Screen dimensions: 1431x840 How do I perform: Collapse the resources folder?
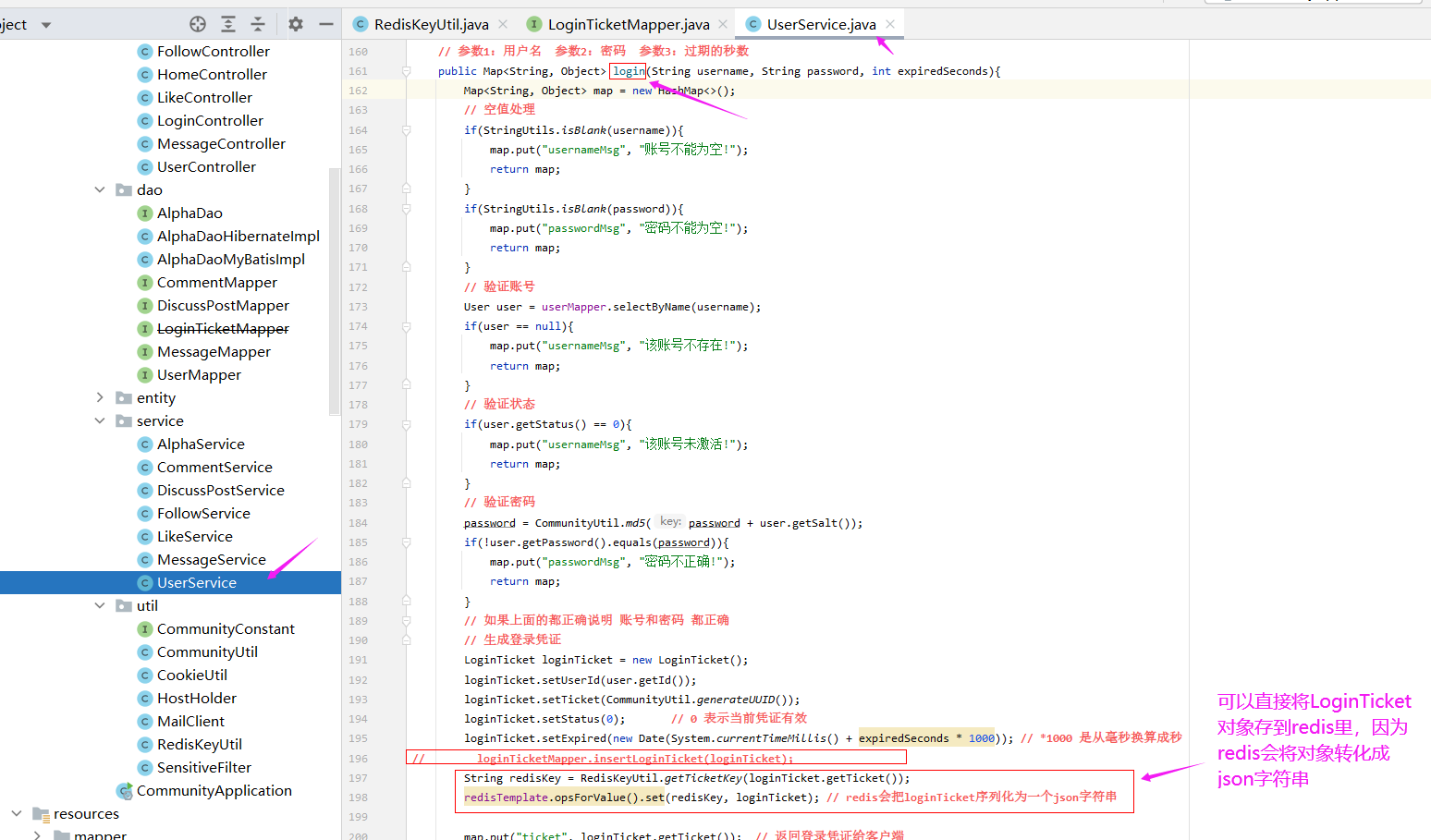coord(17,813)
